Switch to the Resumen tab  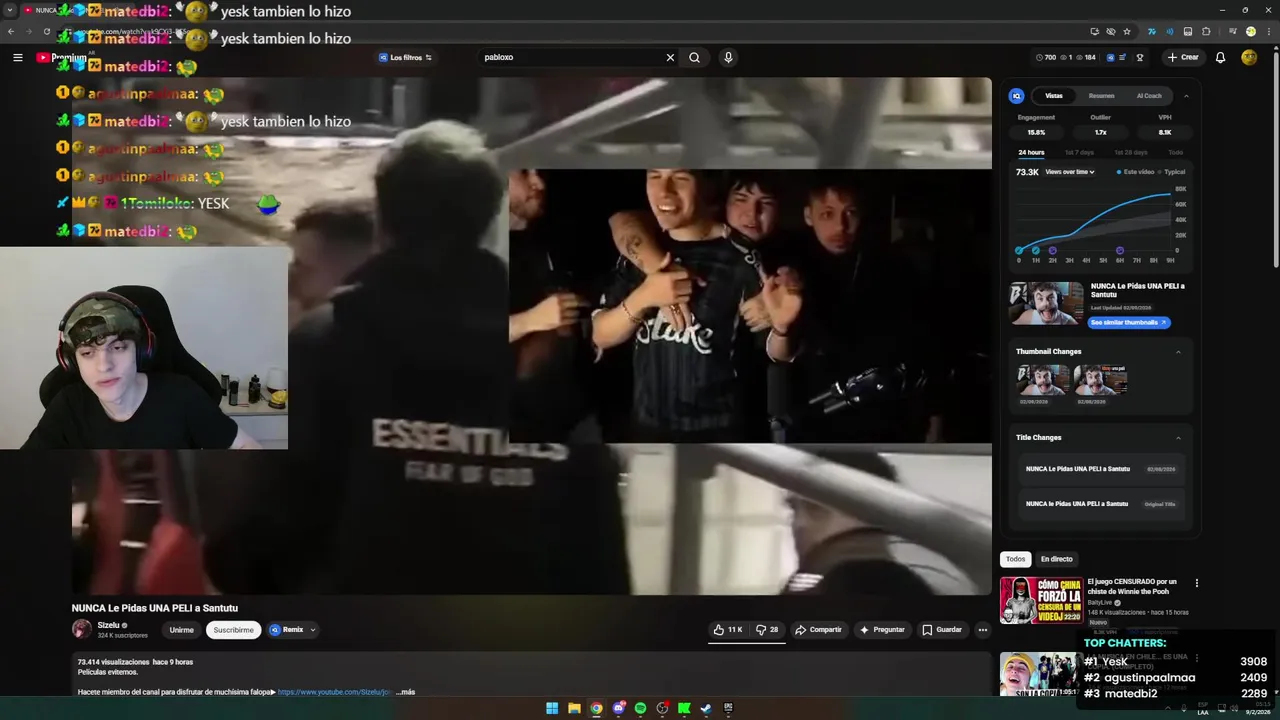coord(1101,96)
